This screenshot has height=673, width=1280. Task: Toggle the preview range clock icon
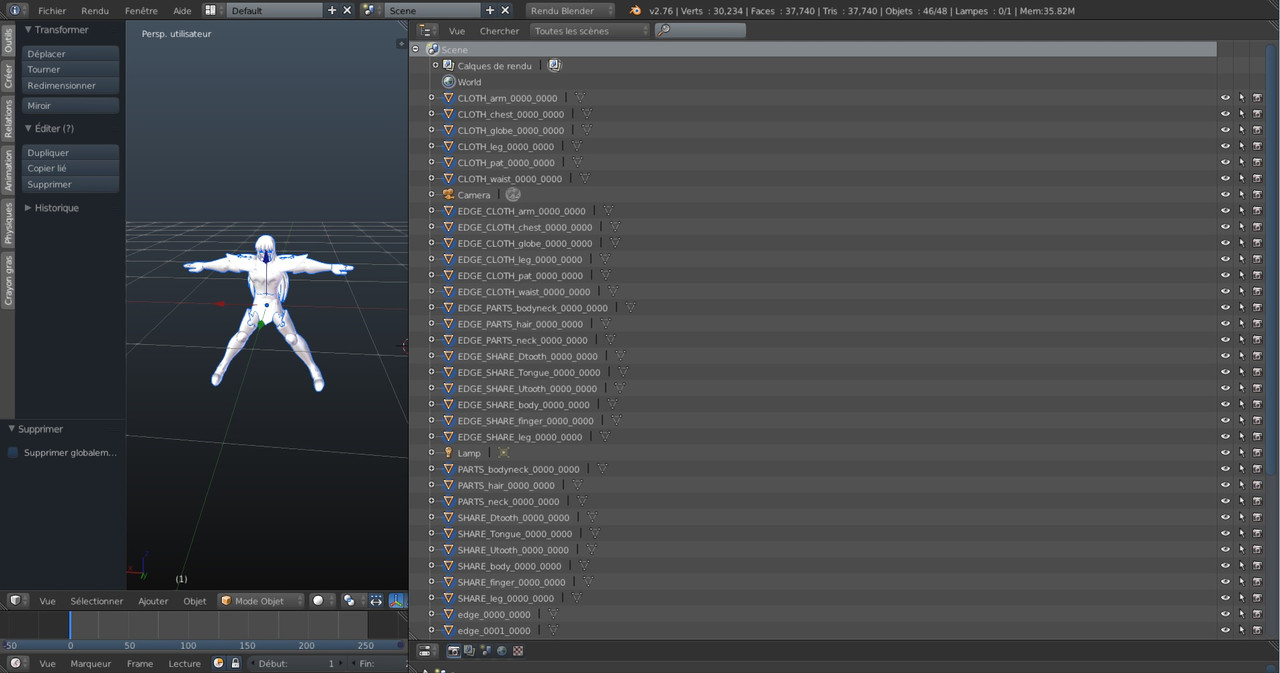tap(218, 663)
